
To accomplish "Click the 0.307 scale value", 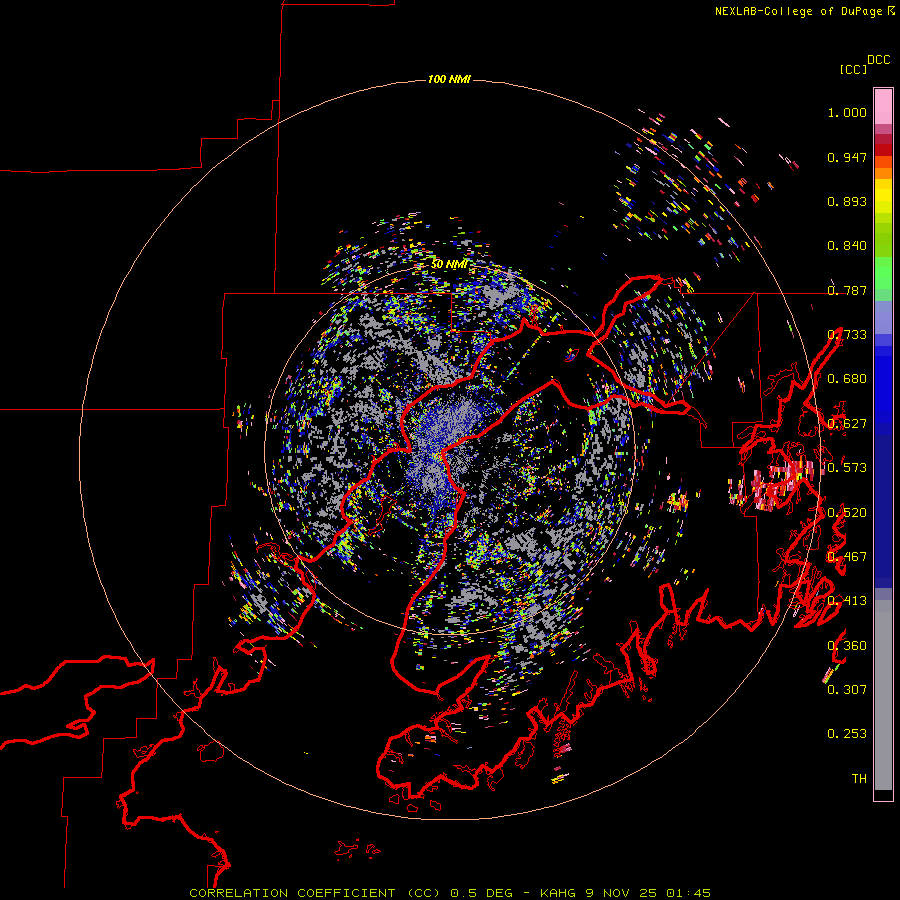I will (x=847, y=690).
